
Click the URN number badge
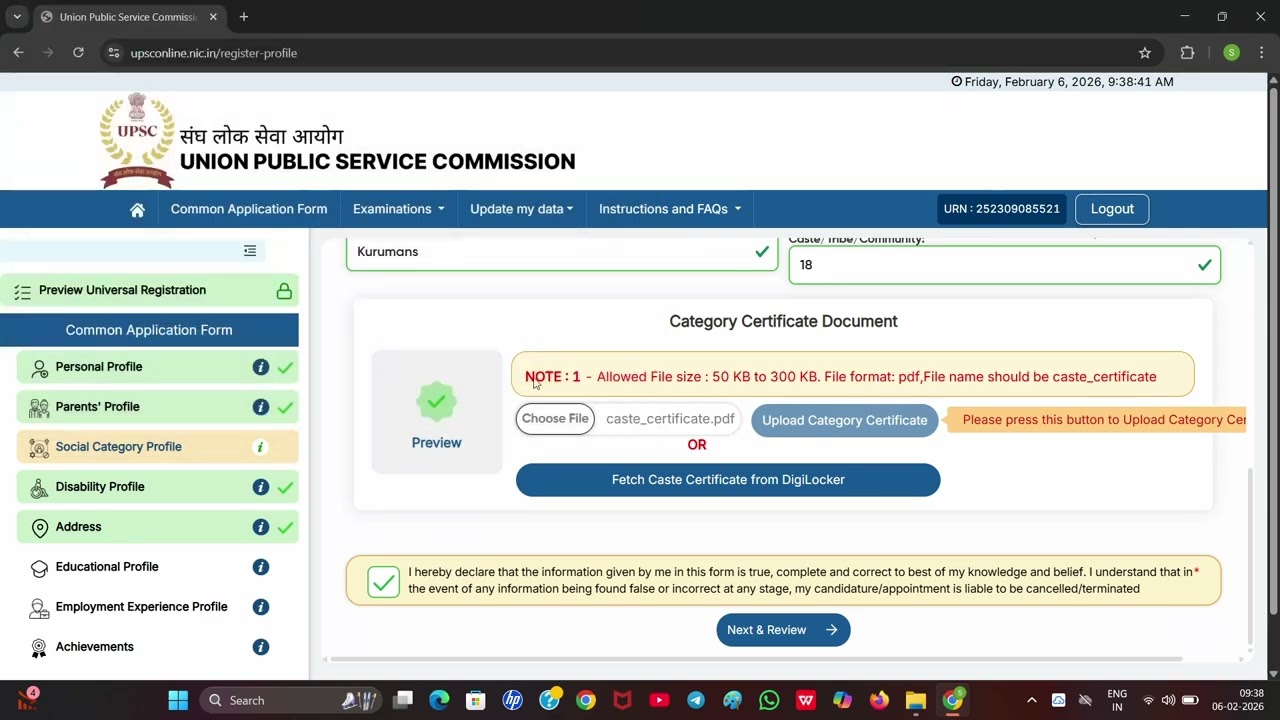(x=1001, y=209)
